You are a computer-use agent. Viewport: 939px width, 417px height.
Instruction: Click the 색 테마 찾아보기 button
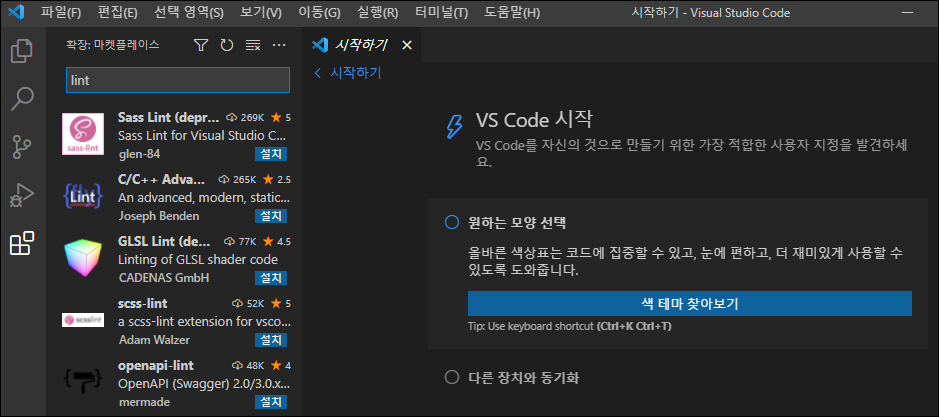pos(689,303)
